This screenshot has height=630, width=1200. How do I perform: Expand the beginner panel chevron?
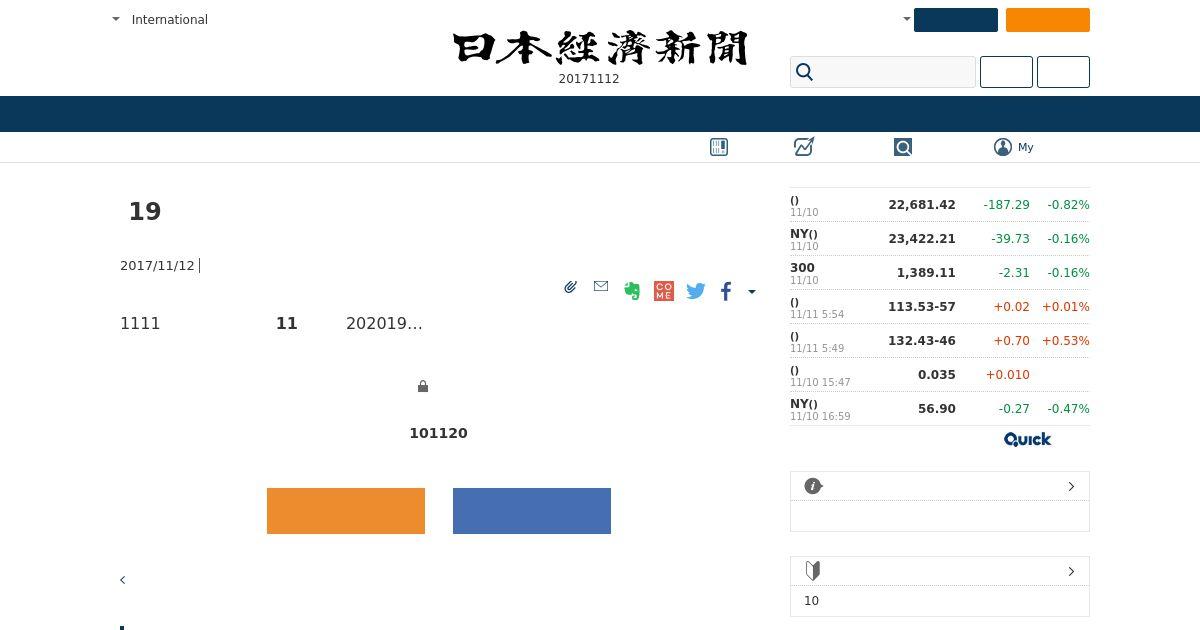[x=1071, y=571]
